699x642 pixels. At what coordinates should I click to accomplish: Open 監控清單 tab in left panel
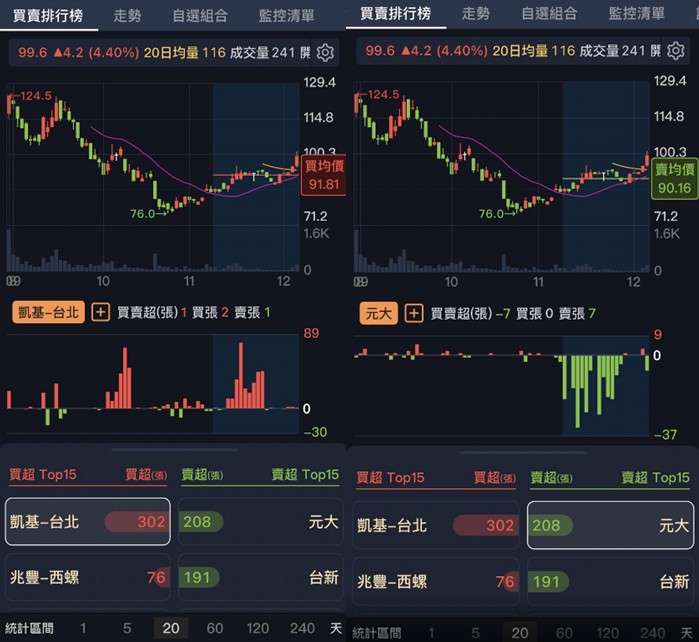click(286, 16)
